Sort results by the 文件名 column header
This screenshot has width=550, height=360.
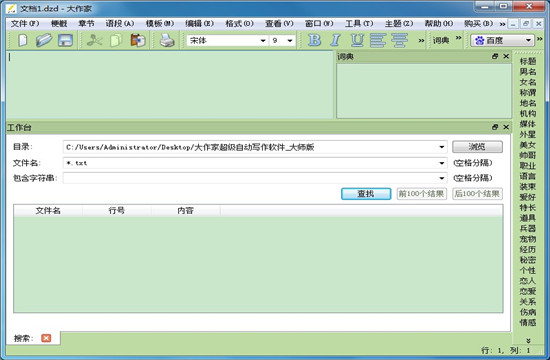[x=48, y=211]
